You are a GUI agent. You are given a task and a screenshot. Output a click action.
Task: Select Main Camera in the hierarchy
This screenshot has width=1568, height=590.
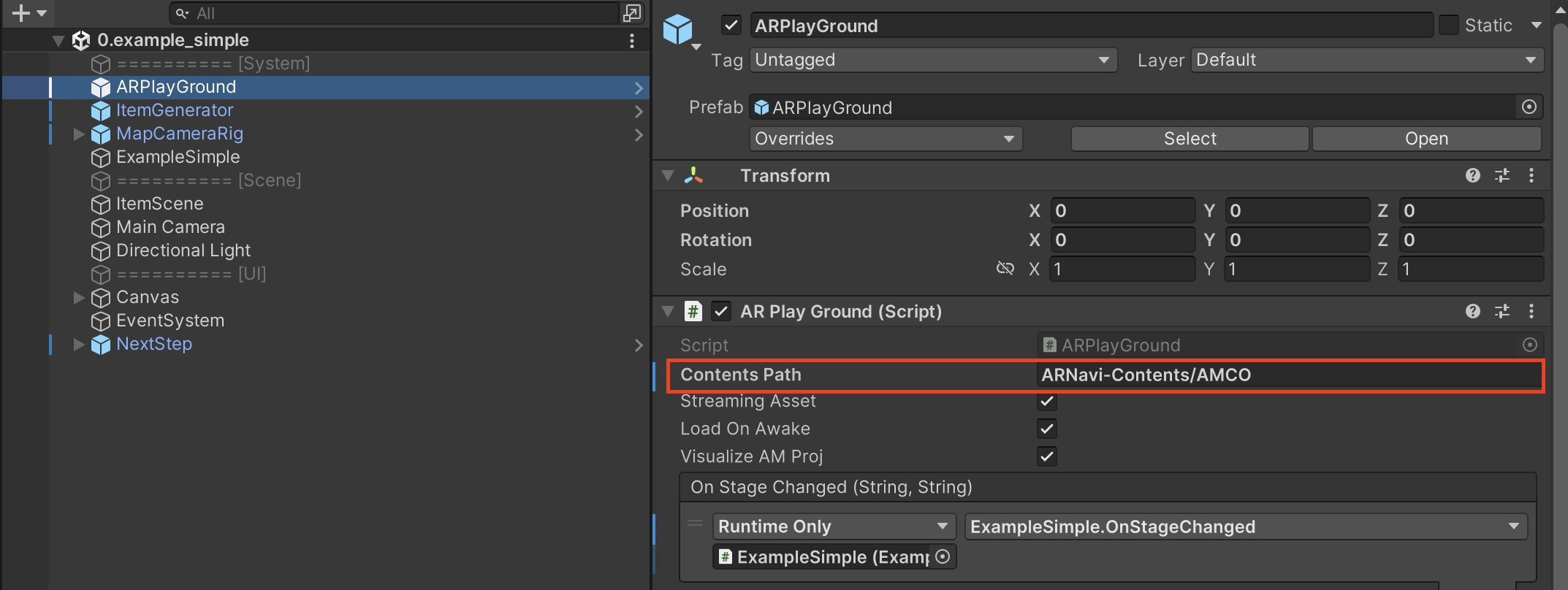170,227
